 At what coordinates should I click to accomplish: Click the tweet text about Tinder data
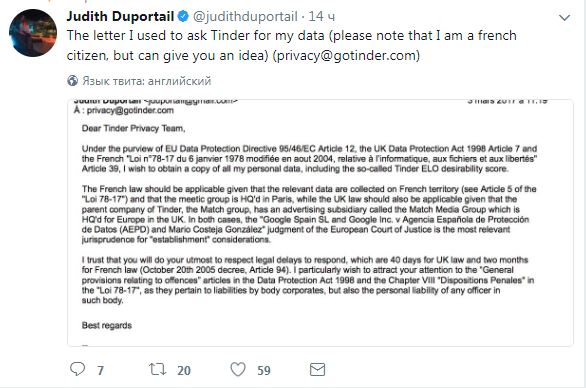coord(292,46)
